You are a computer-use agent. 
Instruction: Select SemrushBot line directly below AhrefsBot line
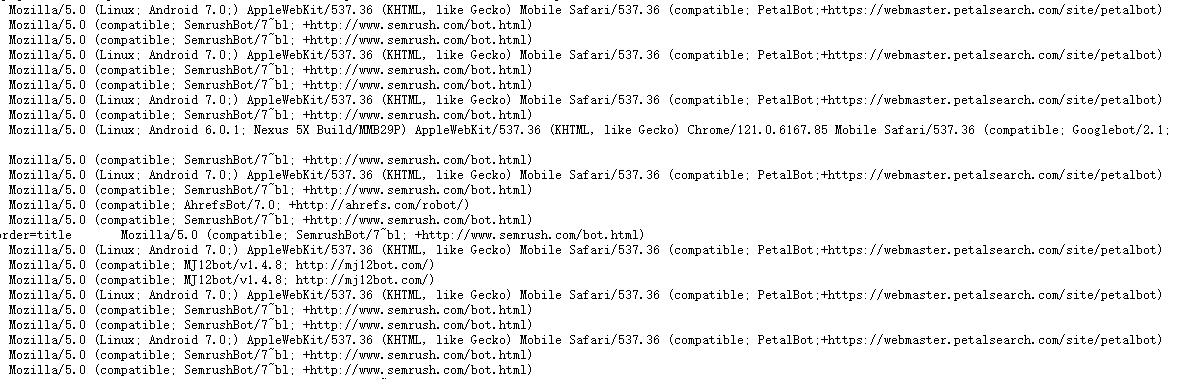pyautogui.click(x=271, y=220)
